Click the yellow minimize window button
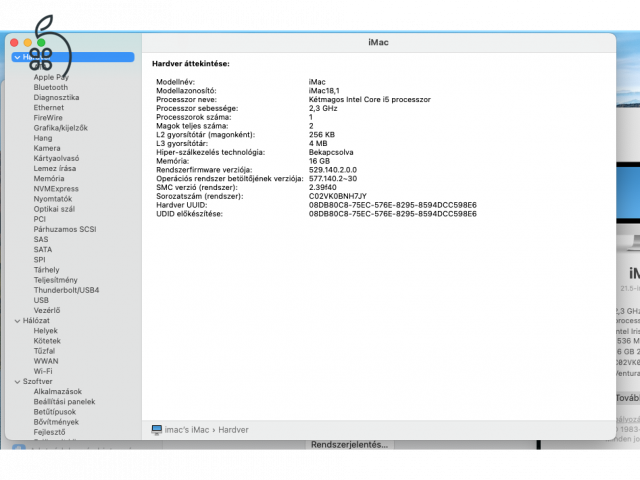 coord(28,42)
